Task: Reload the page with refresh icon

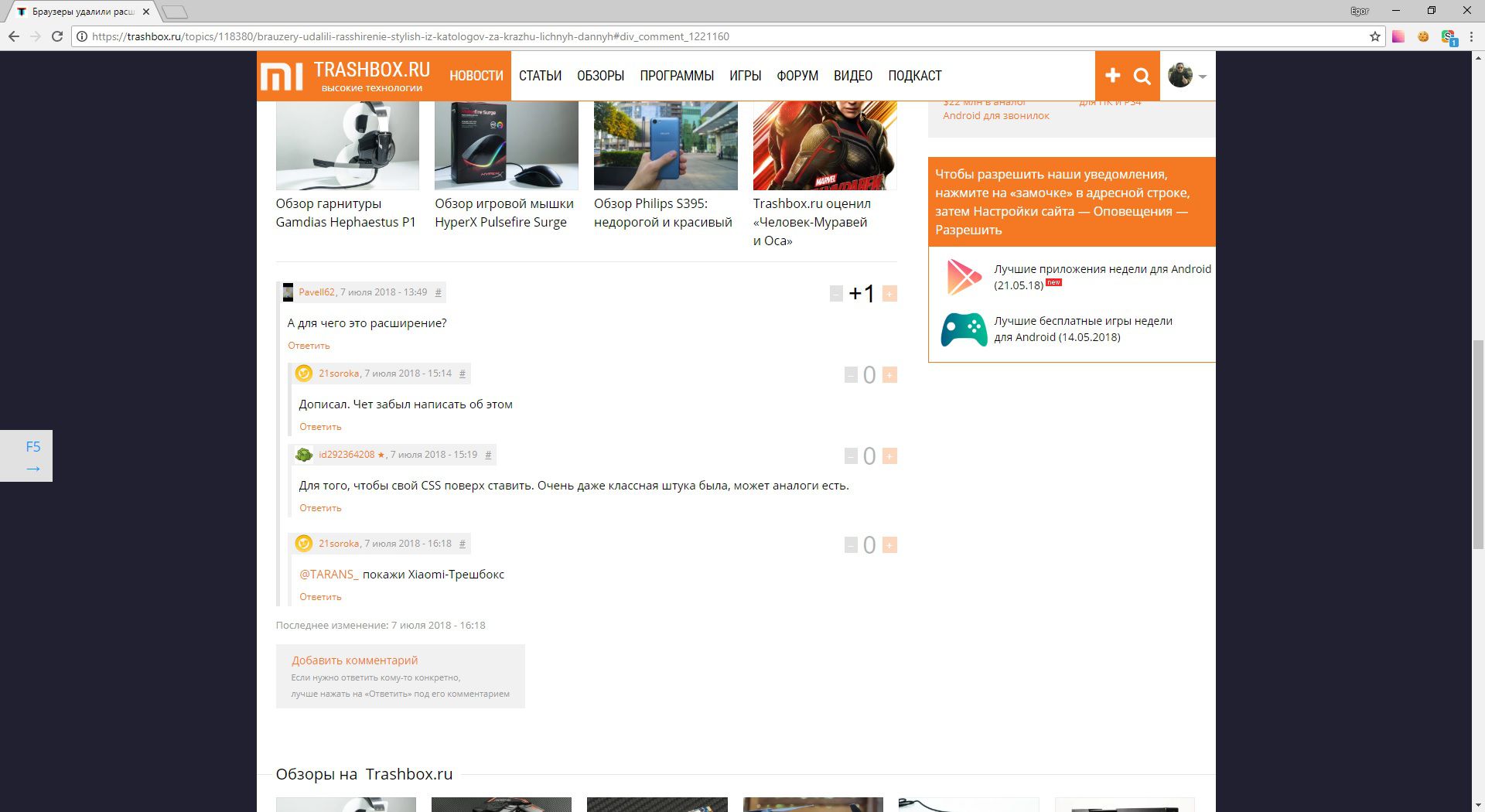Action: click(57, 36)
